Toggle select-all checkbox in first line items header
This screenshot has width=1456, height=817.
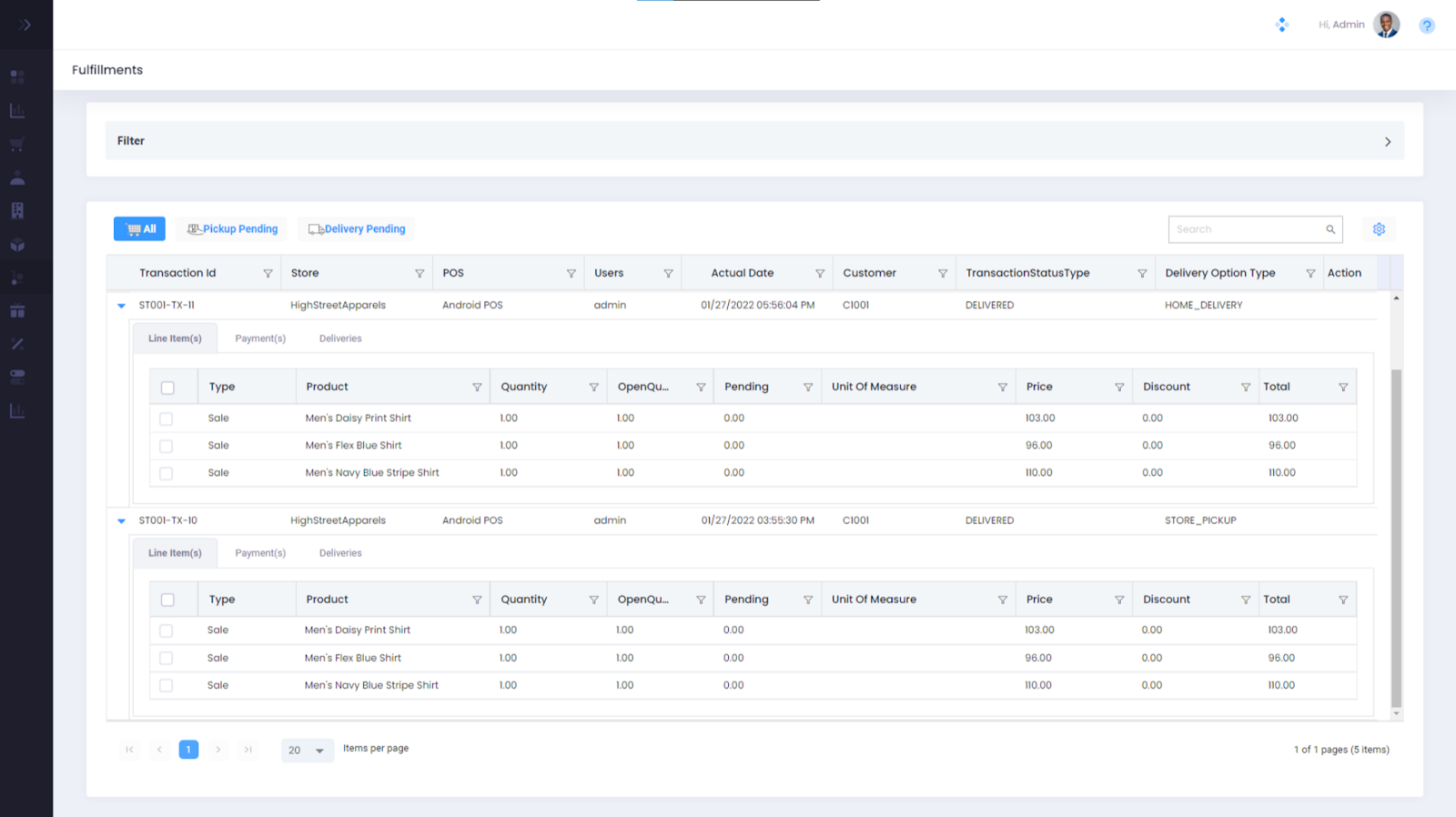[167, 388]
